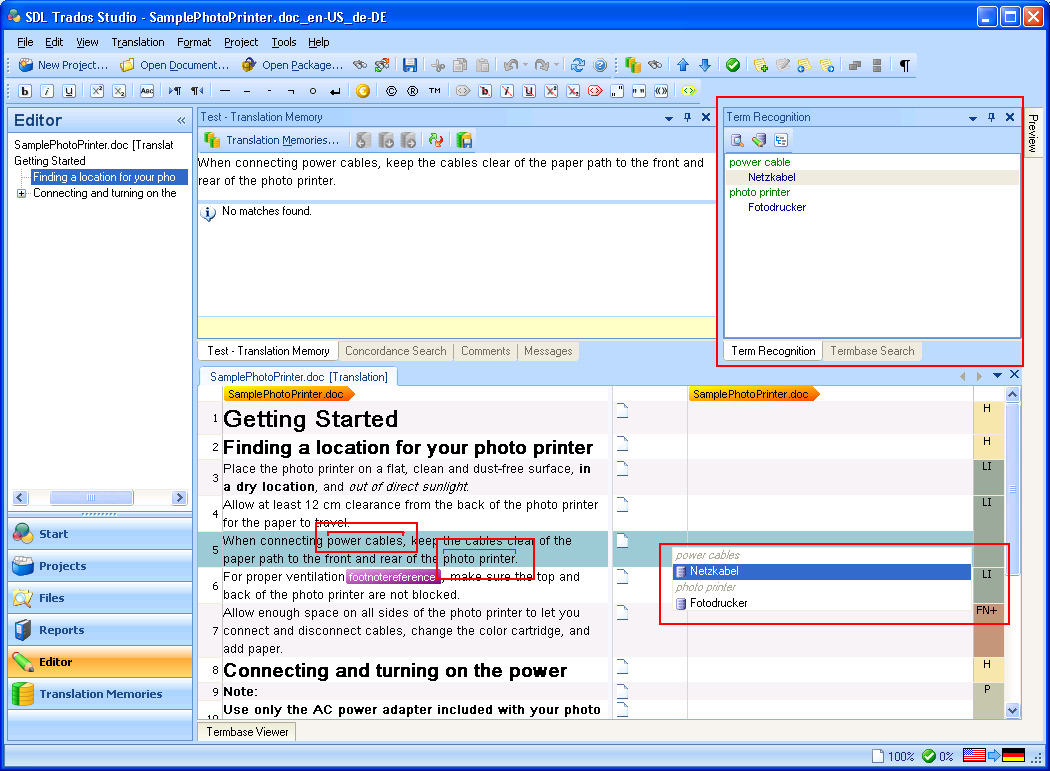Screen dimensions: 1050x771
Task: Open the Undo history dropdown arrow
Action: tap(525, 65)
